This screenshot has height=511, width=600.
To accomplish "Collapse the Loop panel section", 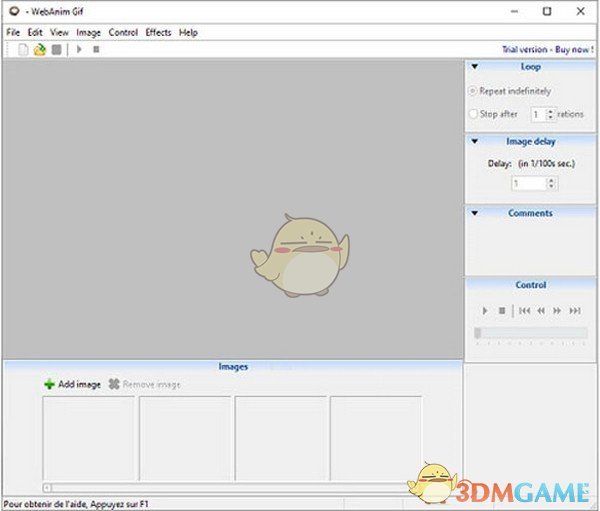I will pyautogui.click(x=474, y=67).
